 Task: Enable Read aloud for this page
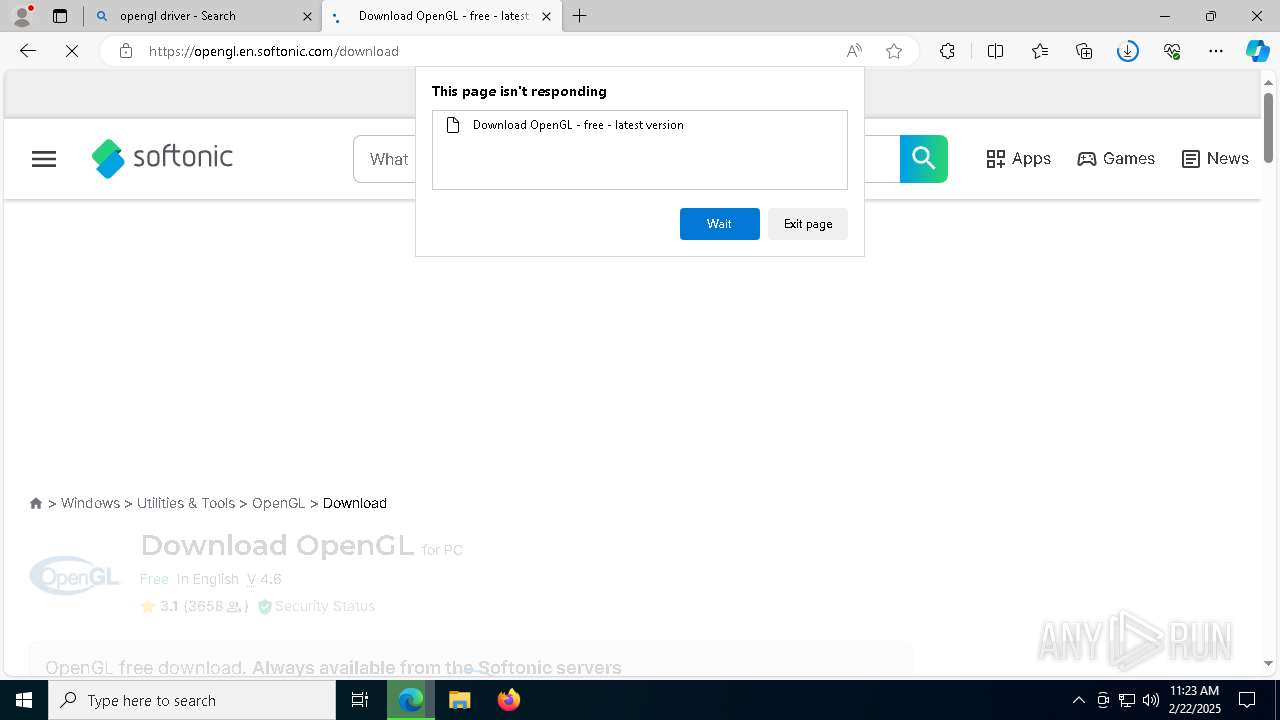(854, 51)
